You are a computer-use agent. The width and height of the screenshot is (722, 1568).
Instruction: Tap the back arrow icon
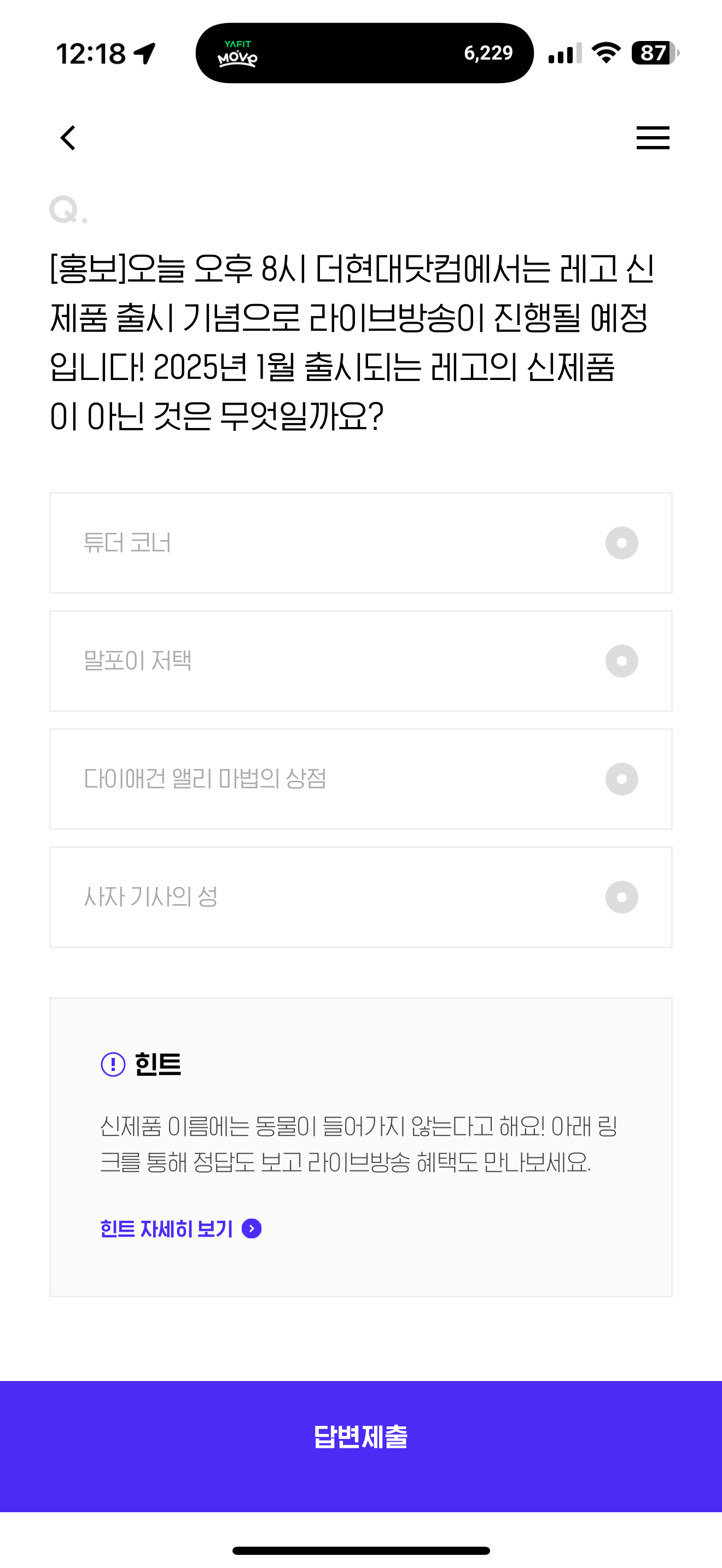tap(68, 138)
